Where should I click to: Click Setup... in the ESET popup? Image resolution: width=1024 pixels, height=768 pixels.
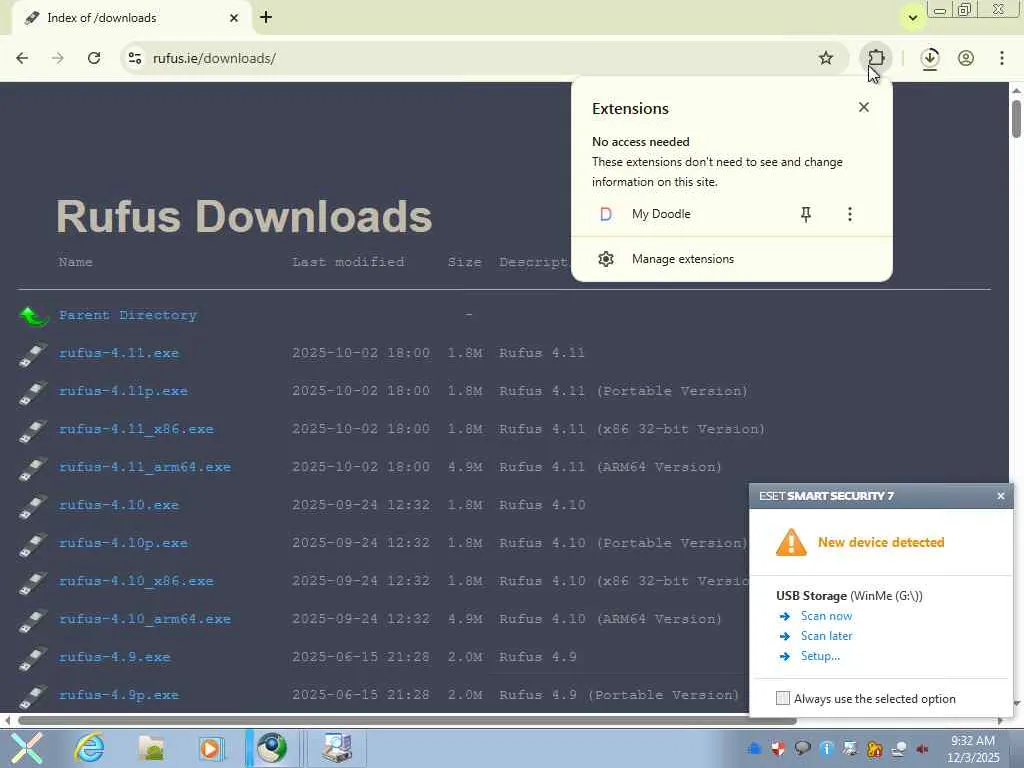click(820, 656)
